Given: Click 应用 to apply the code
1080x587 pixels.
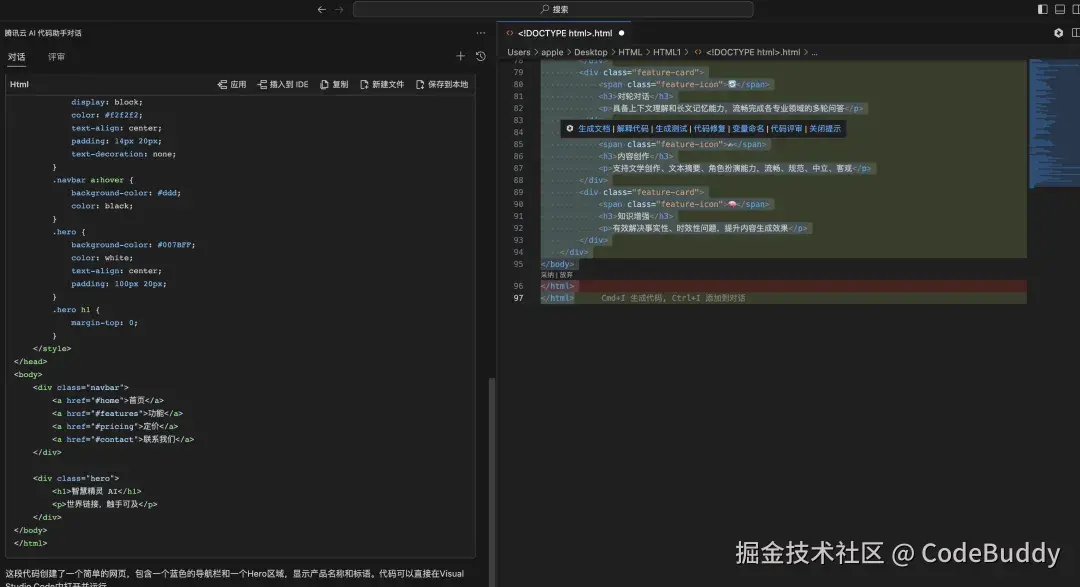Looking at the screenshot, I should pos(232,85).
